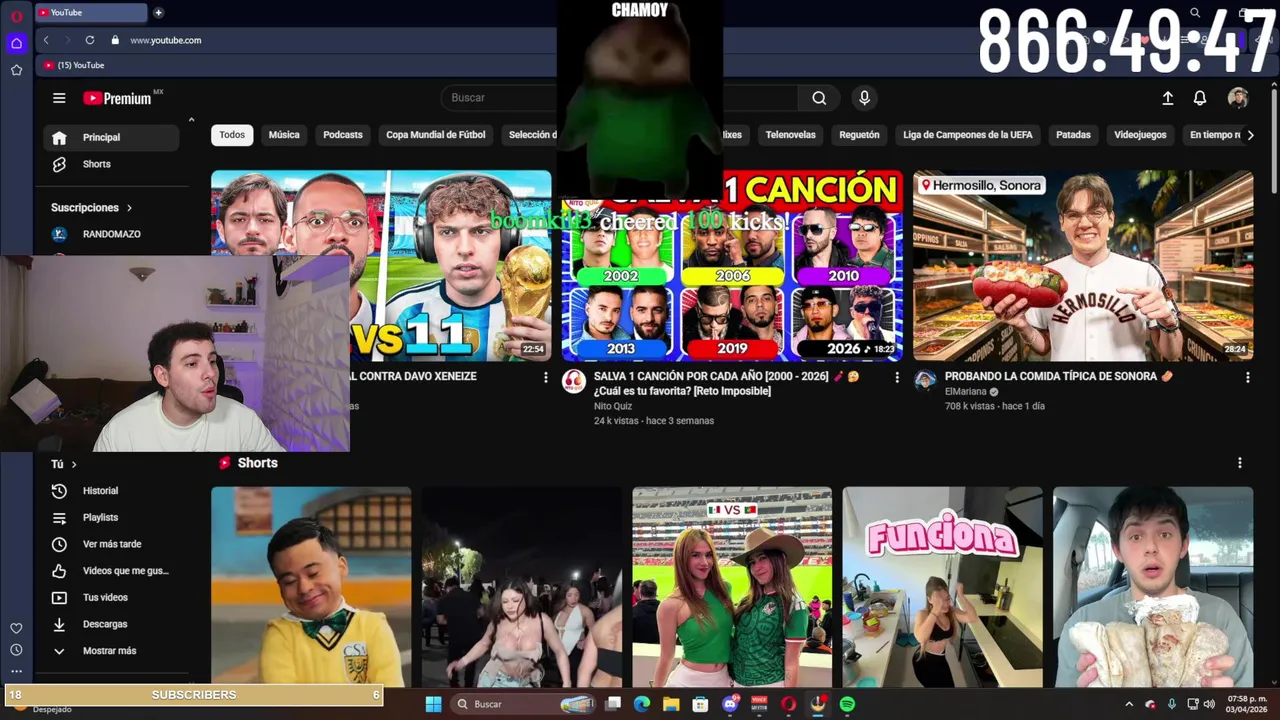Open File Explorer from the taskbar

(671, 704)
